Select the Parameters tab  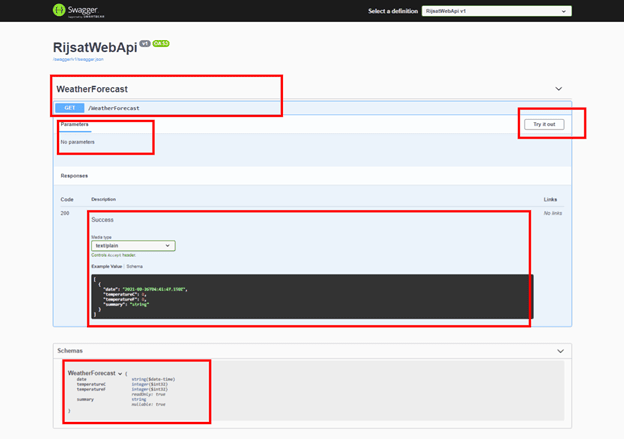click(74, 125)
